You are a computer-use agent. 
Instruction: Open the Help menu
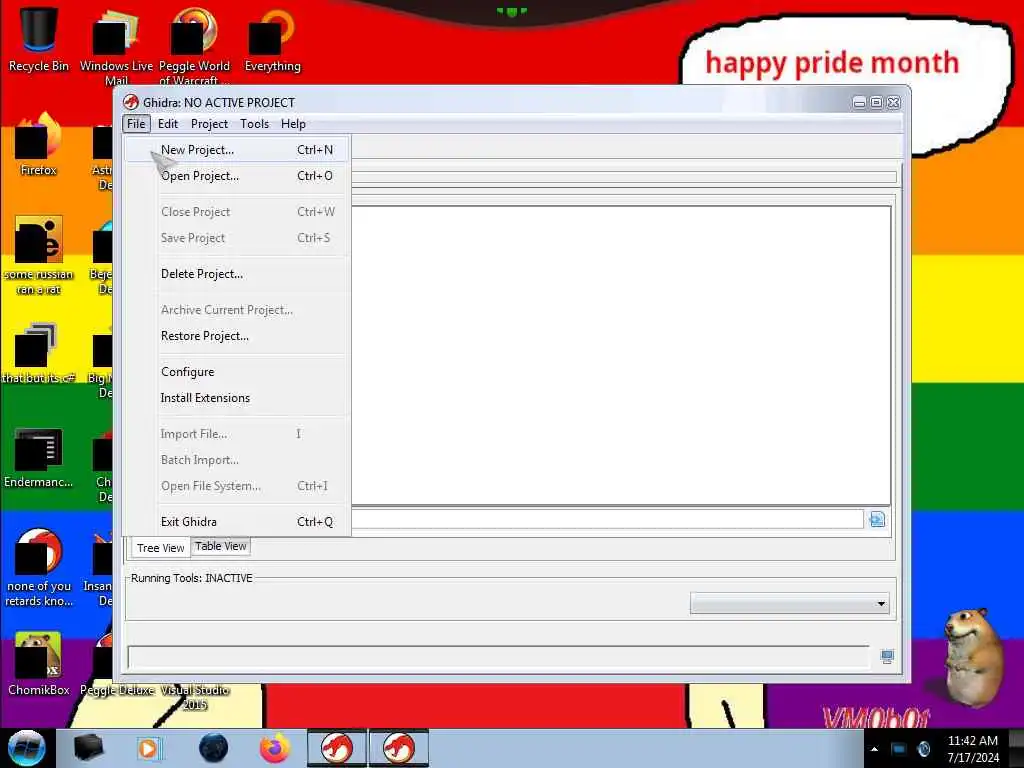click(x=293, y=123)
